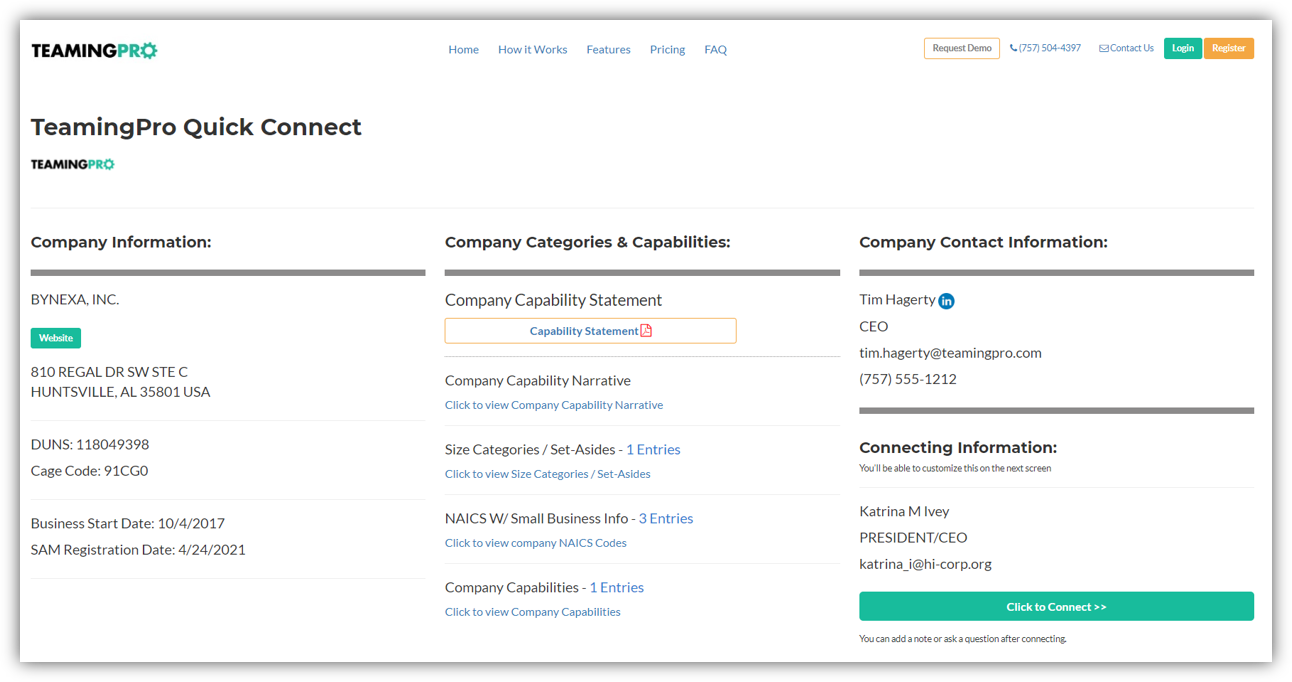Click to view Size Categories / Set-Asides
The height and width of the screenshot is (682, 1292).
548,474
